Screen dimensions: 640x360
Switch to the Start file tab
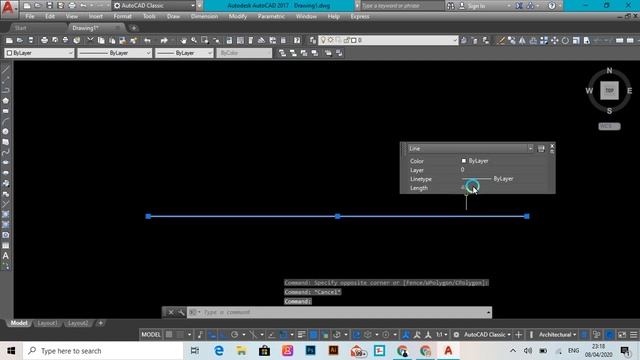(20, 28)
